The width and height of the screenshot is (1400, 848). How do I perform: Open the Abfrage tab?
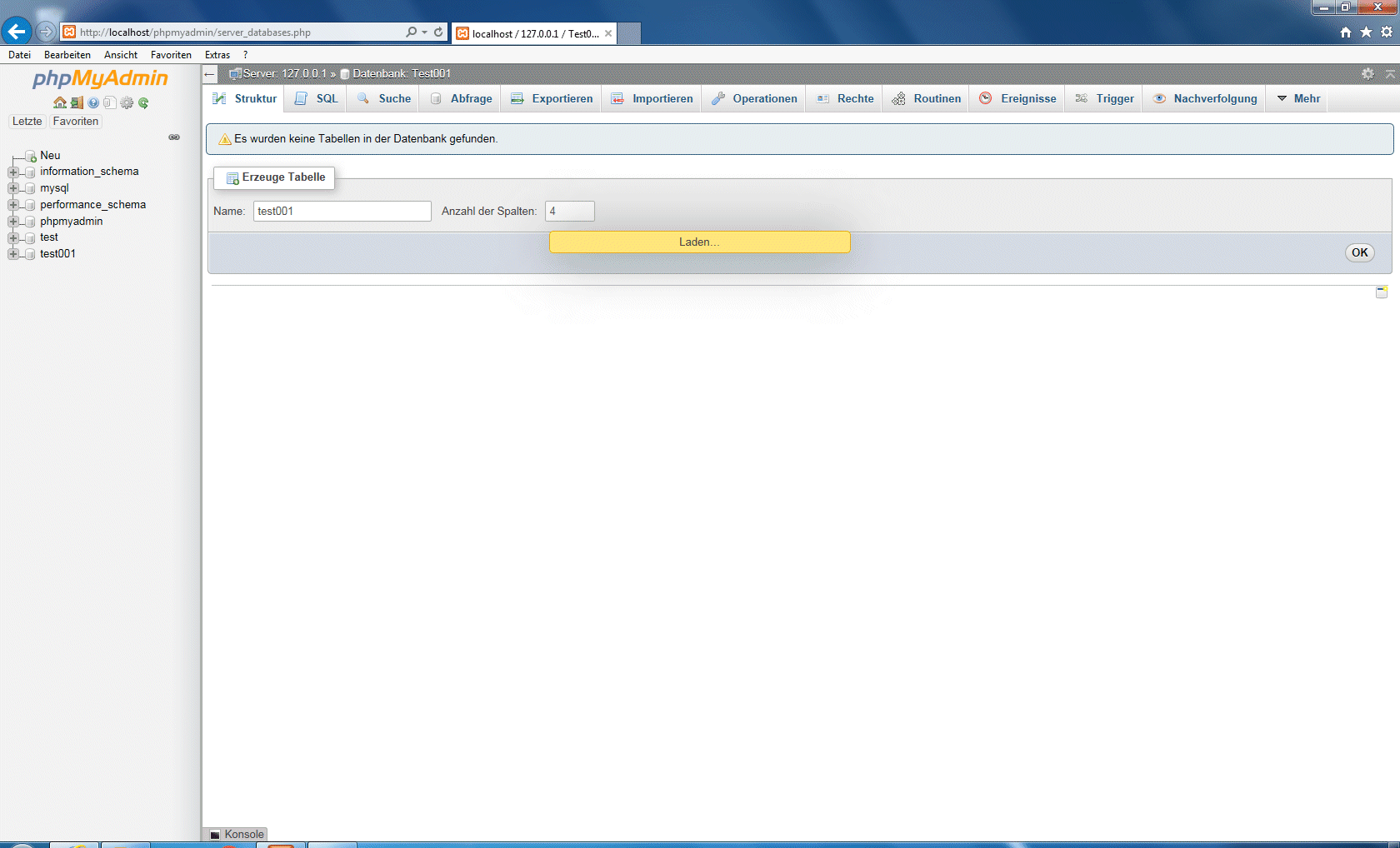coord(461,98)
